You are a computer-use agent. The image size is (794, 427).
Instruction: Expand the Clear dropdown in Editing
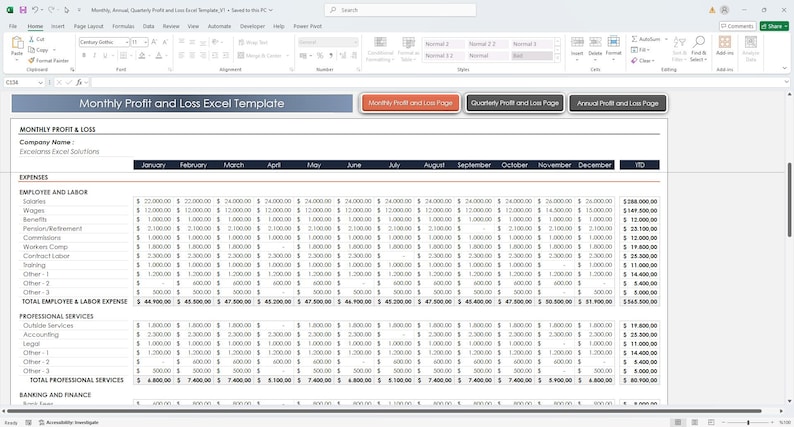click(x=653, y=61)
